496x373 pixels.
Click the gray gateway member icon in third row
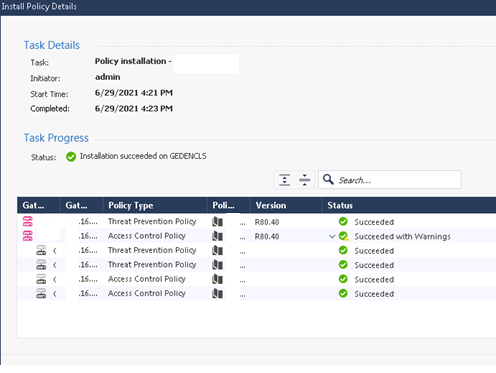(x=41, y=250)
